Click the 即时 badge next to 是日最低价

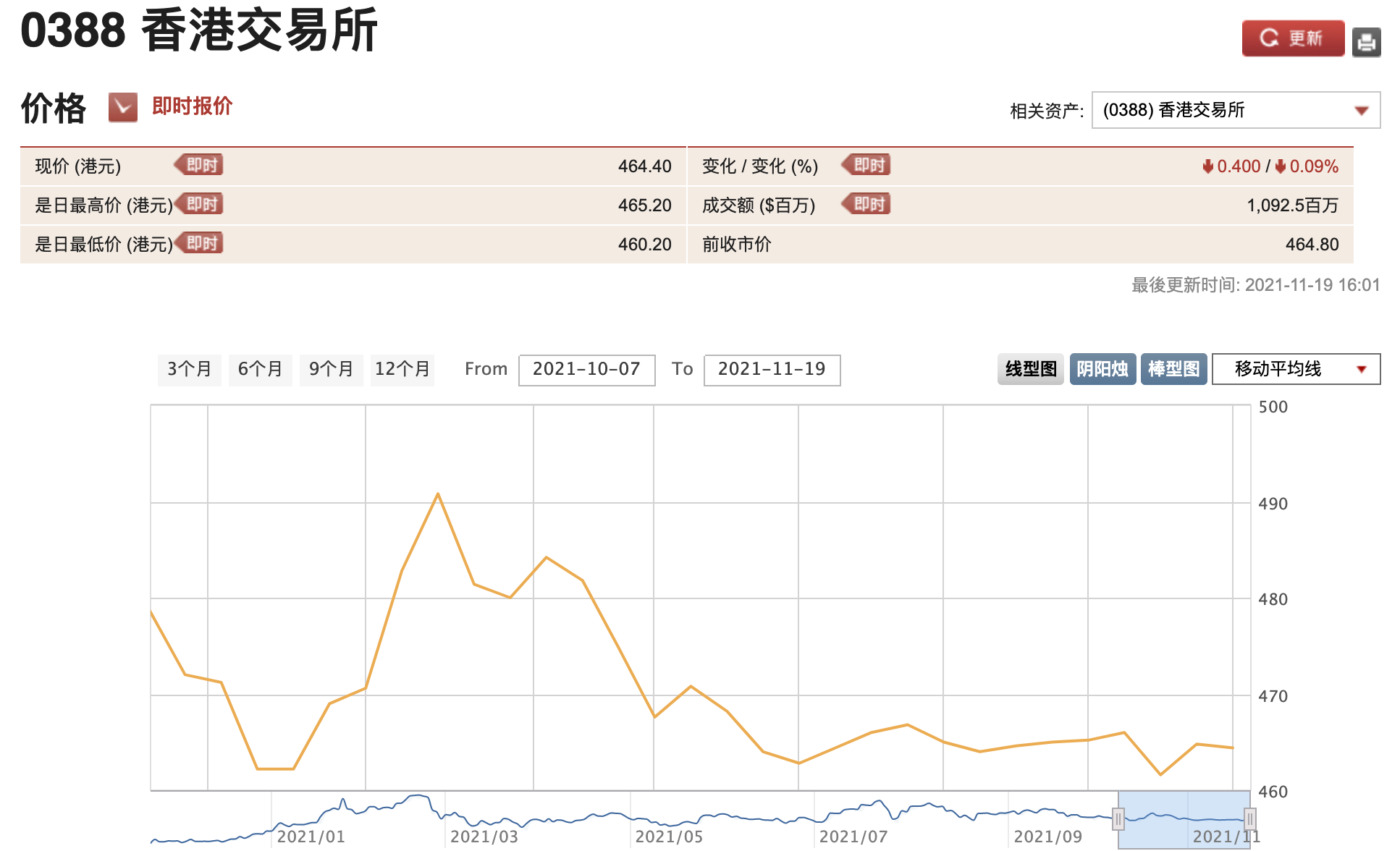point(200,243)
